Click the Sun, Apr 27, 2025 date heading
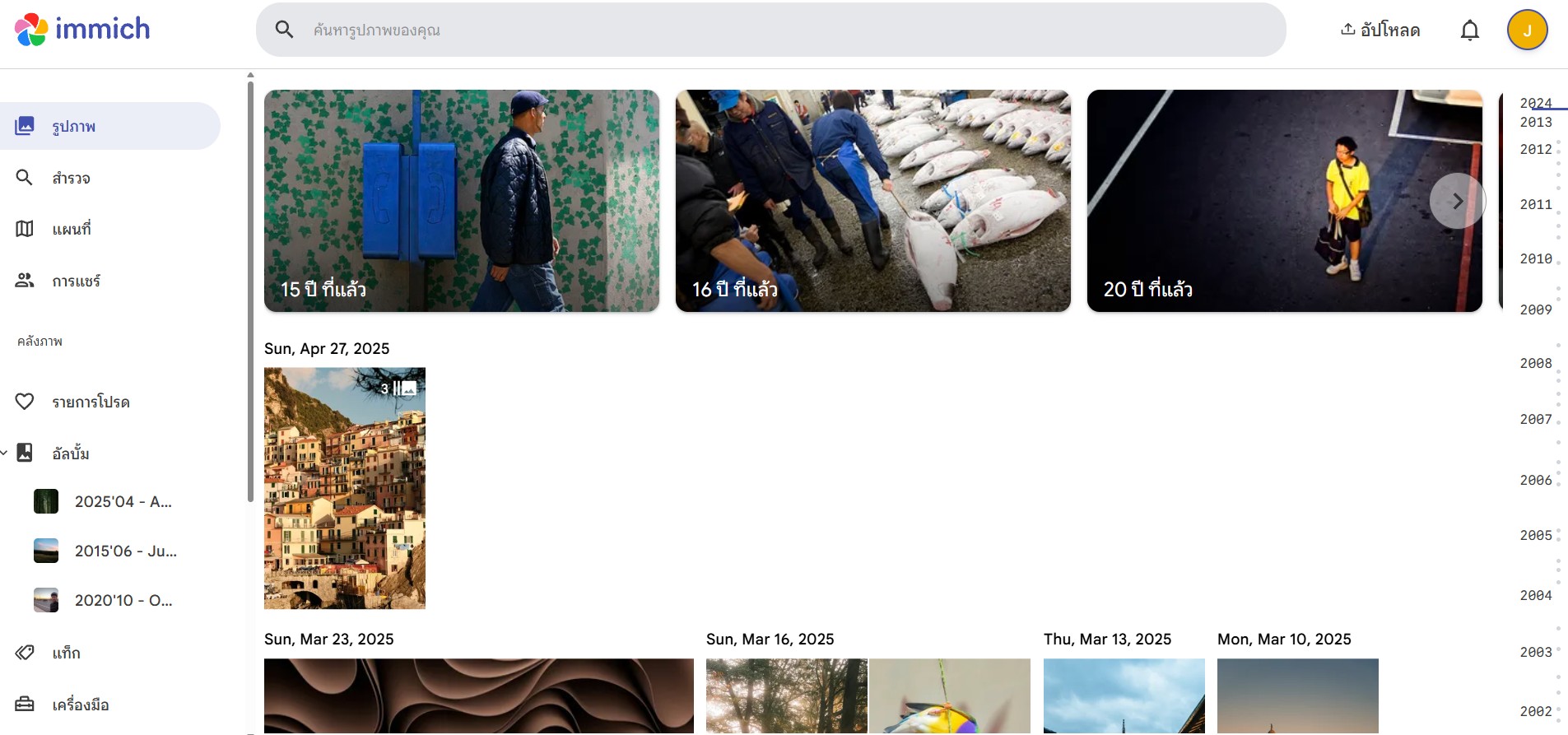The width and height of the screenshot is (1568, 735). click(327, 348)
